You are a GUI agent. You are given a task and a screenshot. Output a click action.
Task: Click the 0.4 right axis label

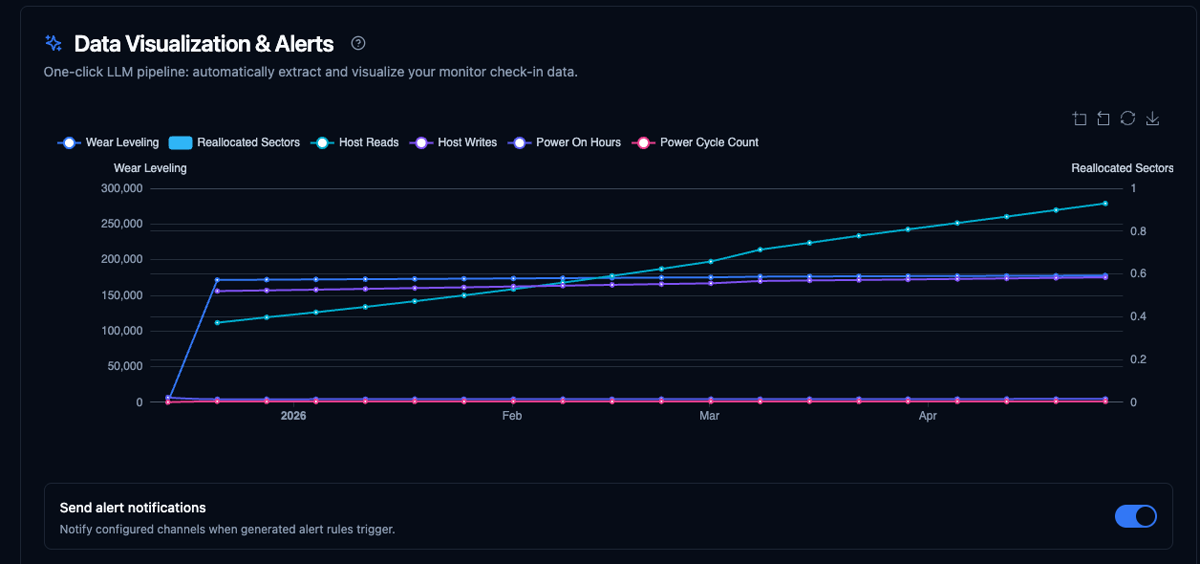click(1138, 317)
